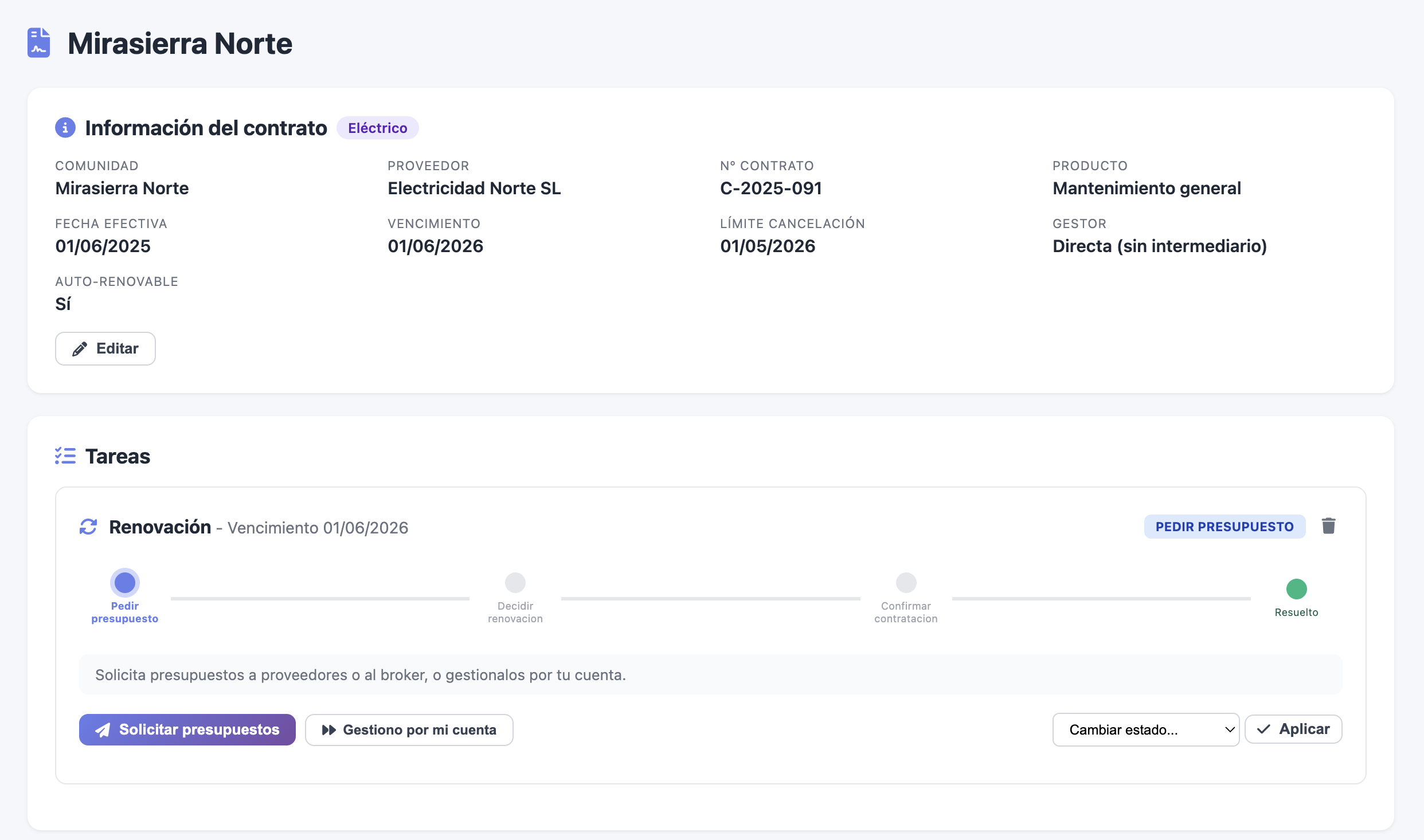
Task: Click the Renovación task title
Action: (x=160, y=527)
